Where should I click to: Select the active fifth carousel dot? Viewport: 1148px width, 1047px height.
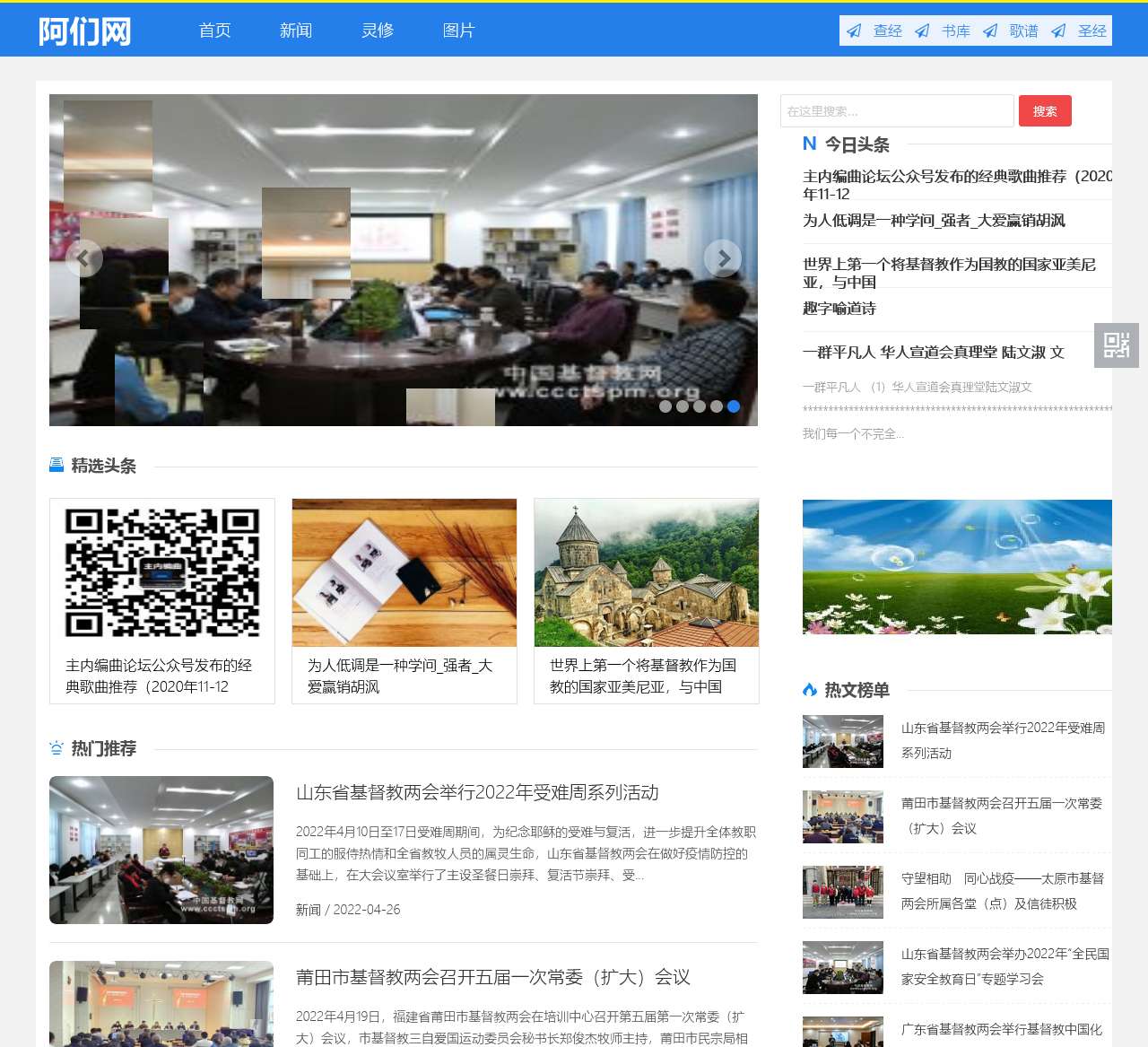tap(734, 406)
